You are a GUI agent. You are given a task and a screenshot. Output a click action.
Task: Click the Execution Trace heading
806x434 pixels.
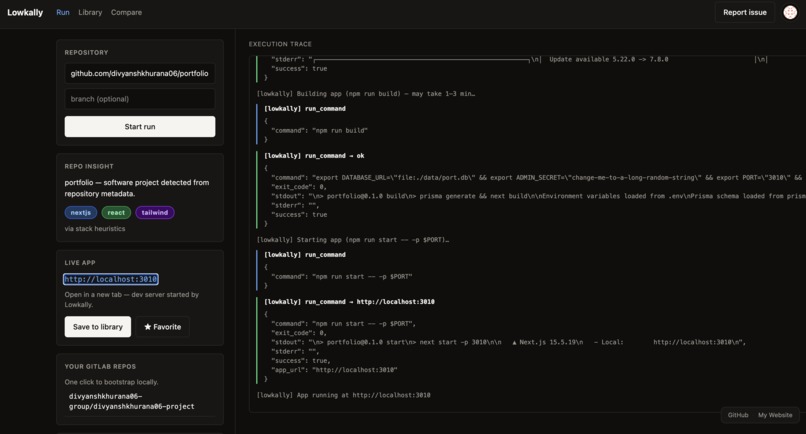point(280,44)
